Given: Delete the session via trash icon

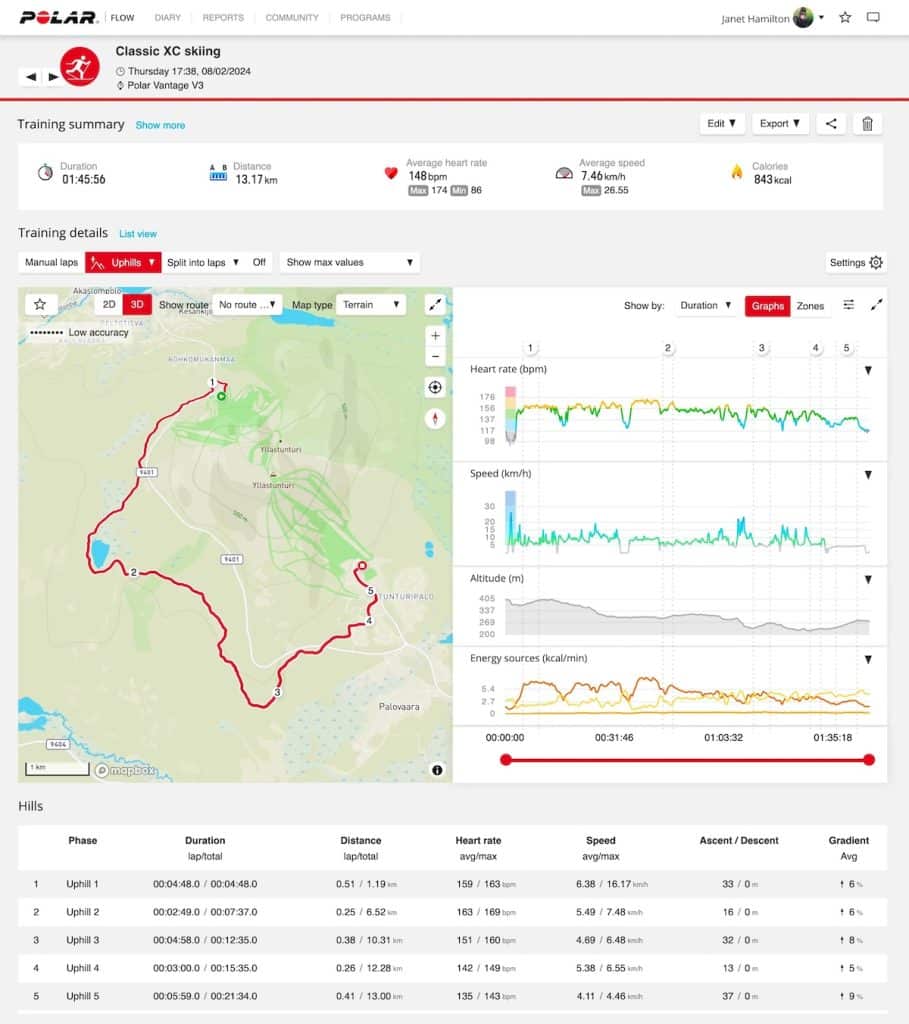Looking at the screenshot, I should point(866,124).
